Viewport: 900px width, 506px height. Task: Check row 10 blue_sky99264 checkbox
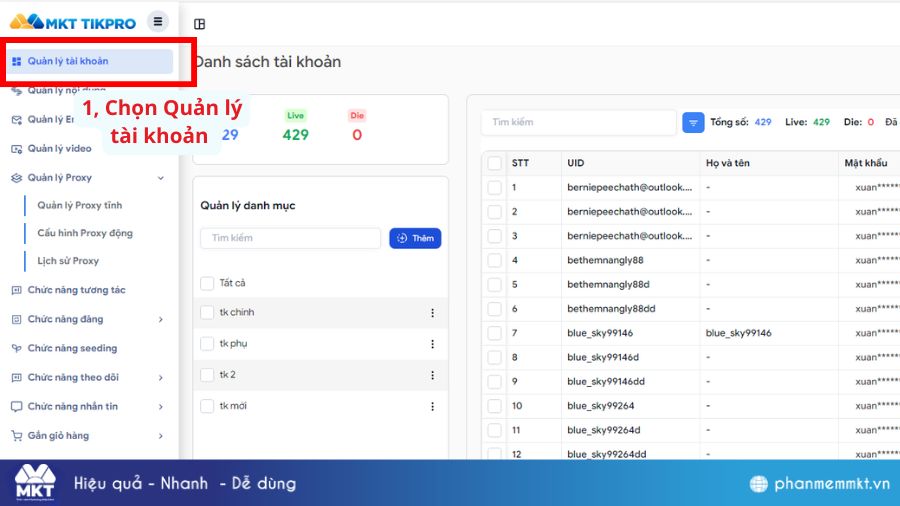[x=494, y=406]
